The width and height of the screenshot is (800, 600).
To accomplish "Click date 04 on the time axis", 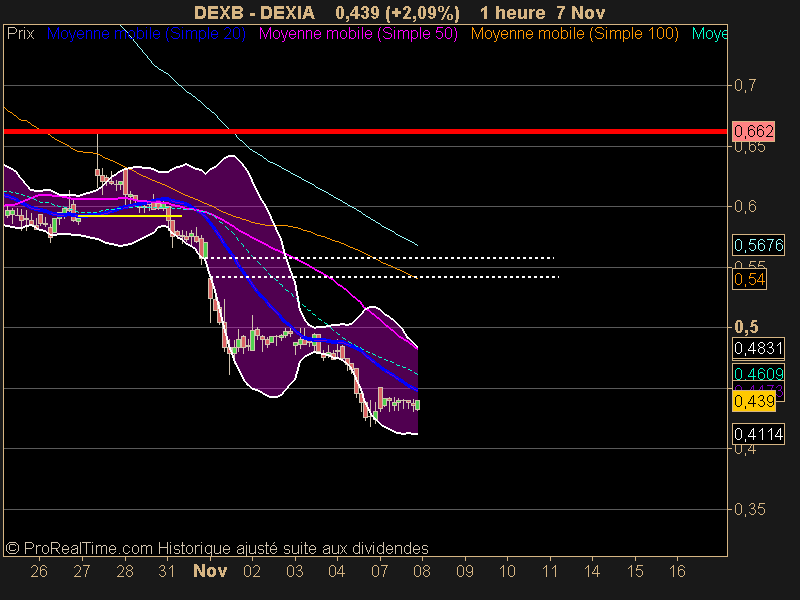I will (337, 571).
